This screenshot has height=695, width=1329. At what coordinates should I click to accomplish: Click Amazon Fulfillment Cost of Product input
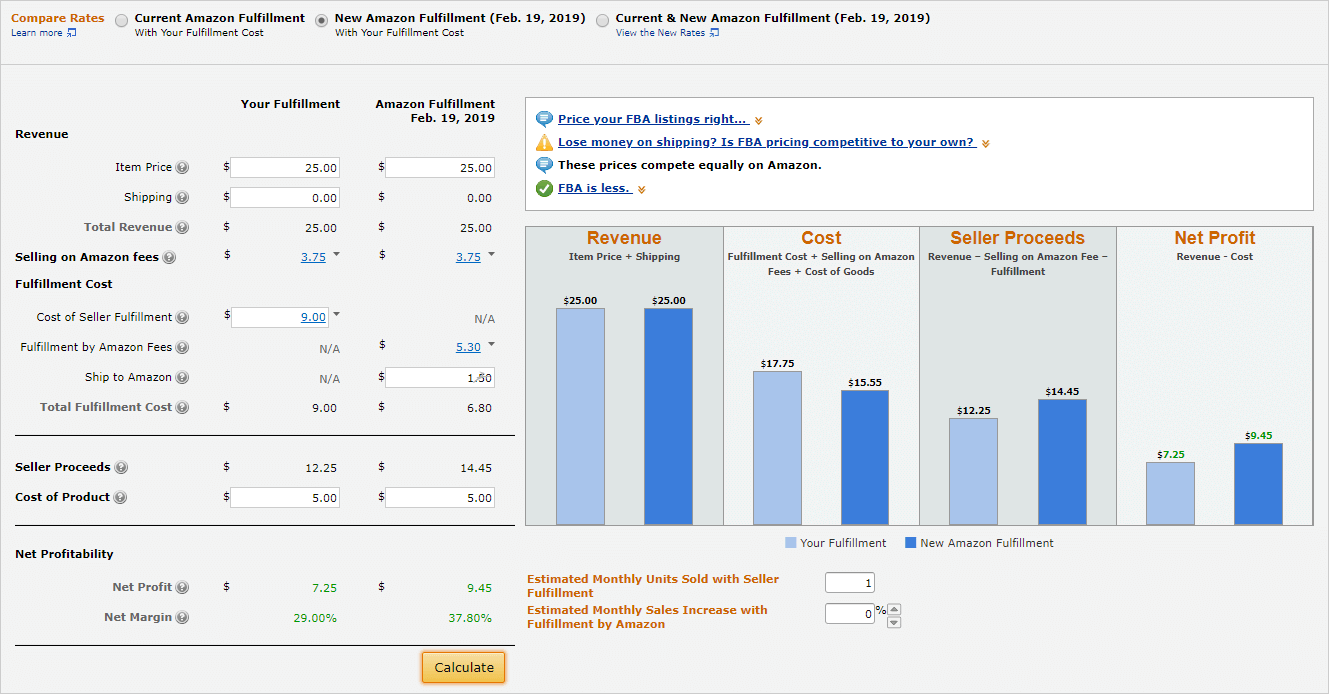click(440, 498)
